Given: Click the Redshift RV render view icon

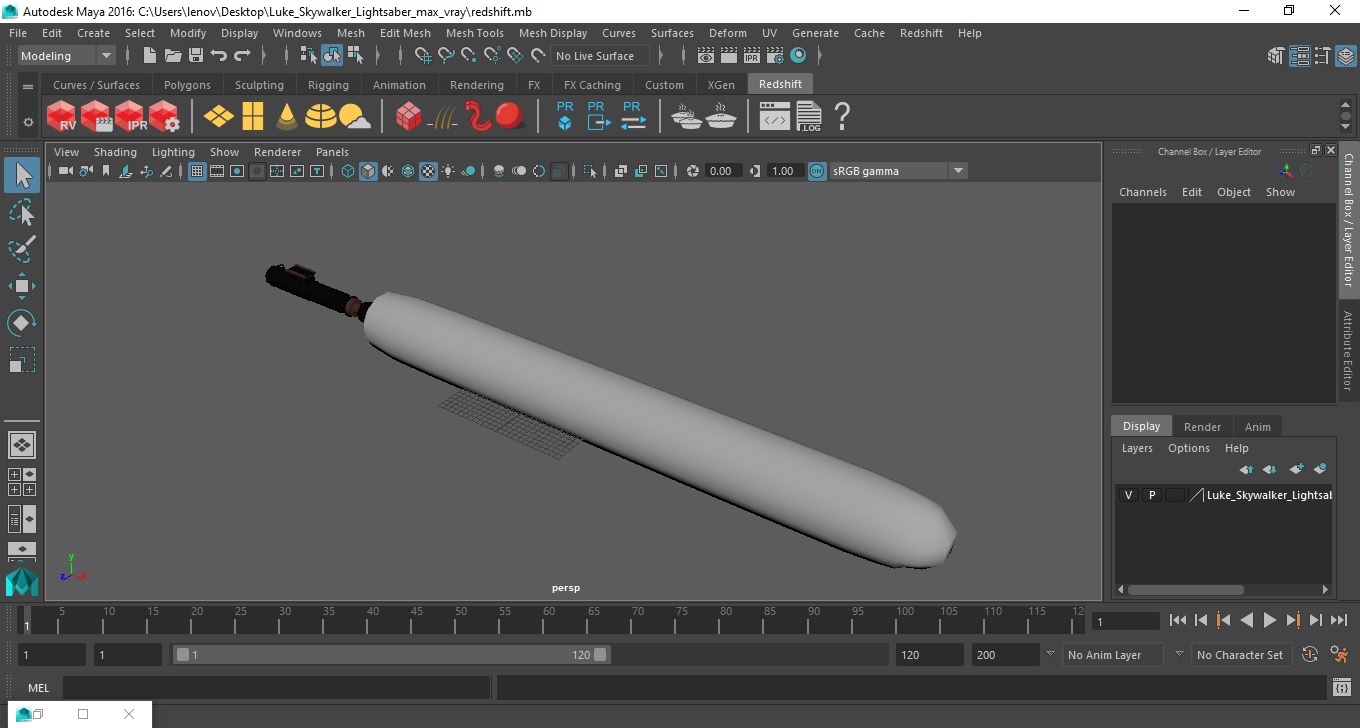Looking at the screenshot, I should pyautogui.click(x=62, y=116).
